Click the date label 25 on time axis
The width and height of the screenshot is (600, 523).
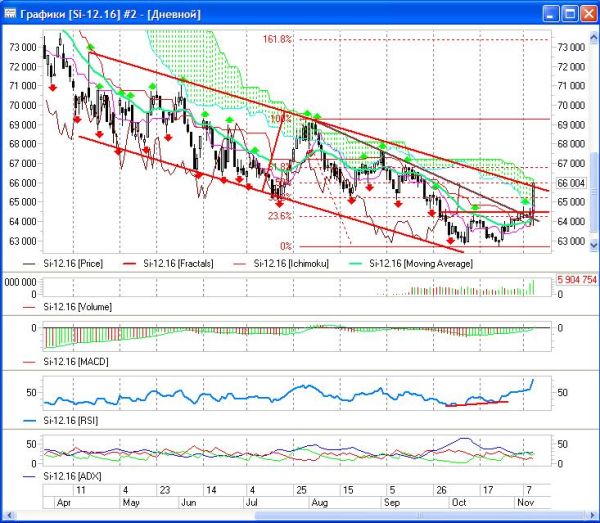coord(302,490)
